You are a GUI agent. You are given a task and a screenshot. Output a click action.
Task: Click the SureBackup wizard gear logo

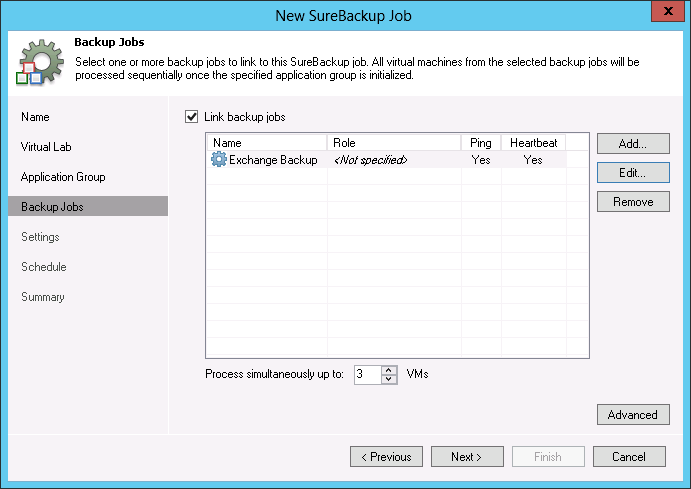click(41, 62)
